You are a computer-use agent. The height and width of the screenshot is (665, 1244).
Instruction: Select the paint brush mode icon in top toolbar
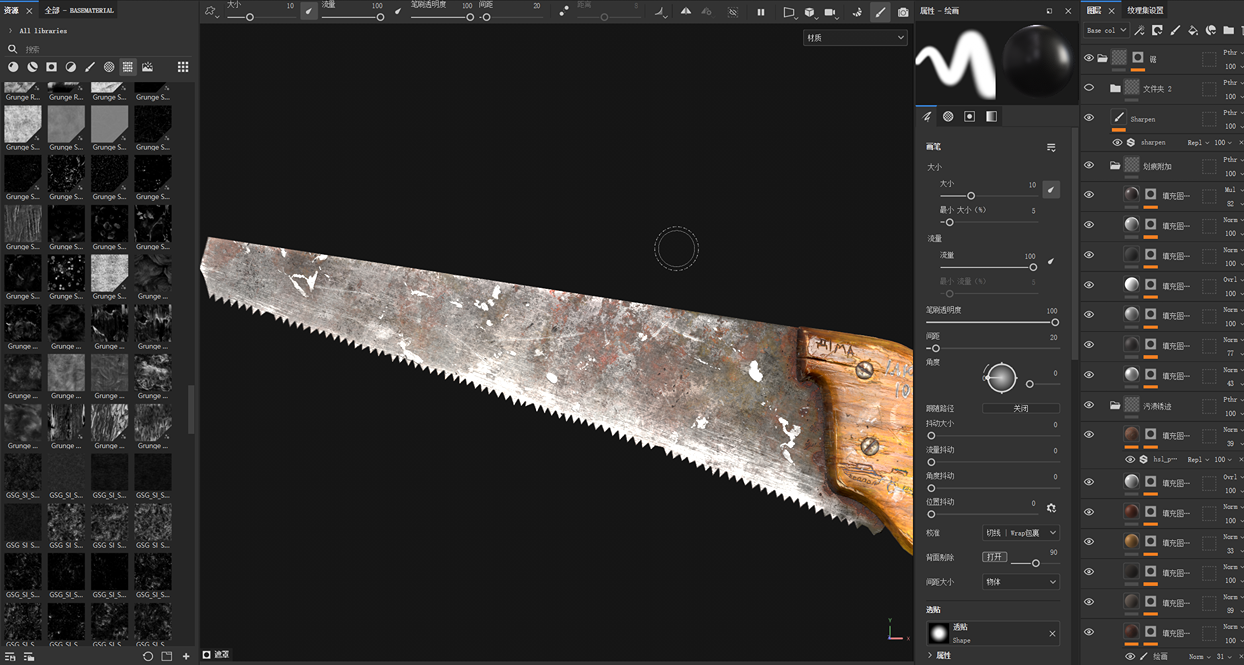tap(880, 12)
